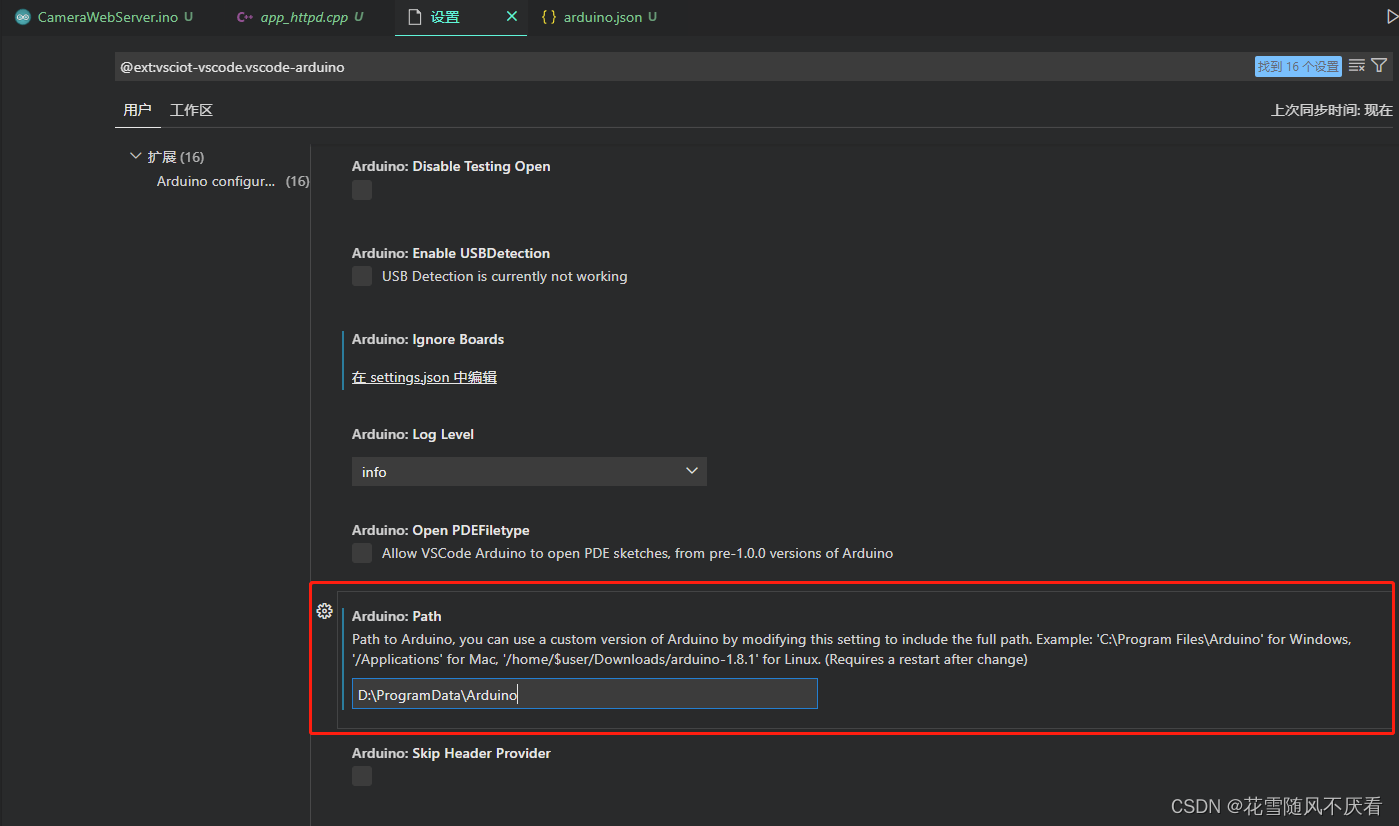Image resolution: width=1399 pixels, height=826 pixels.
Task: Collapse the 扩展 (16) tree group
Action: click(136, 156)
